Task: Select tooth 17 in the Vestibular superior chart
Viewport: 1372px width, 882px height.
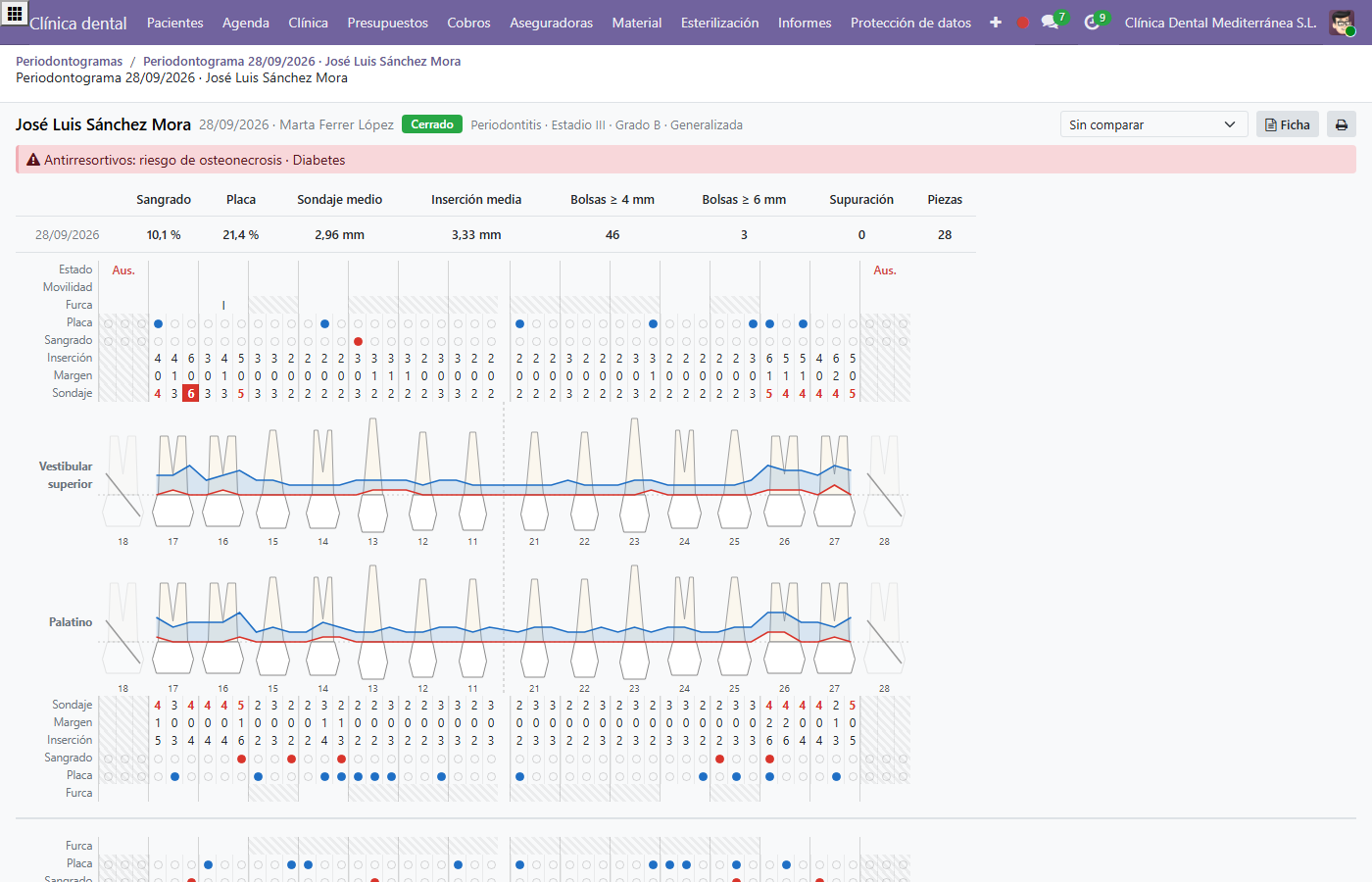Action: point(173,482)
